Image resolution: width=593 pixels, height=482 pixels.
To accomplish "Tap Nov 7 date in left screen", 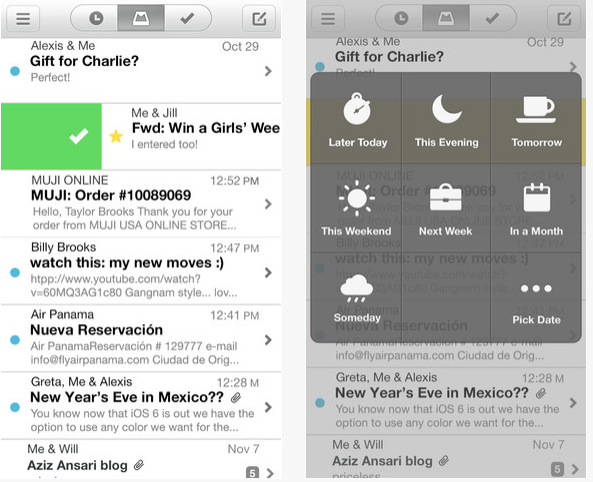I will click(x=243, y=449).
